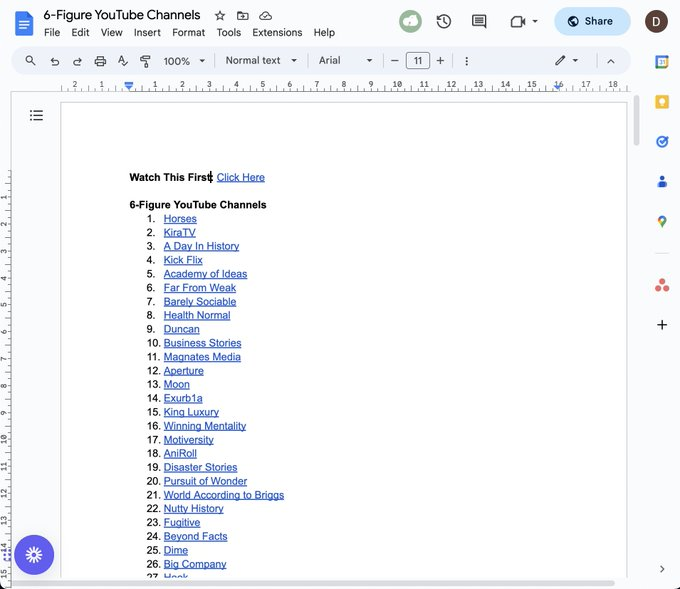Get add-ons plus icon in side panel

[x=662, y=324]
